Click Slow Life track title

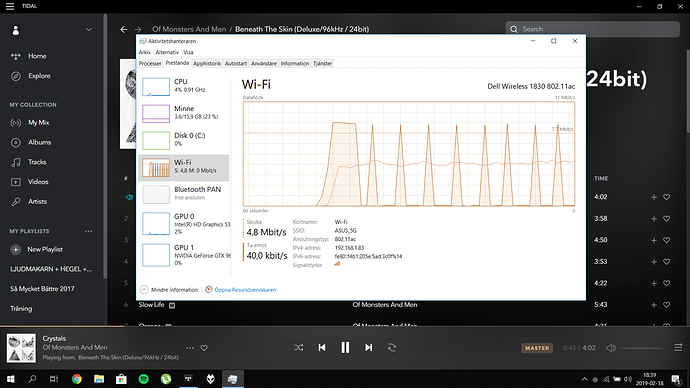(151, 304)
